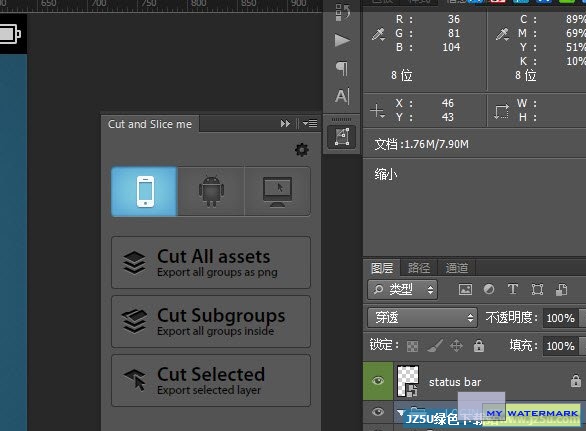Hide the status bar layer
Image resolution: width=586 pixels, height=431 pixels.
378,381
